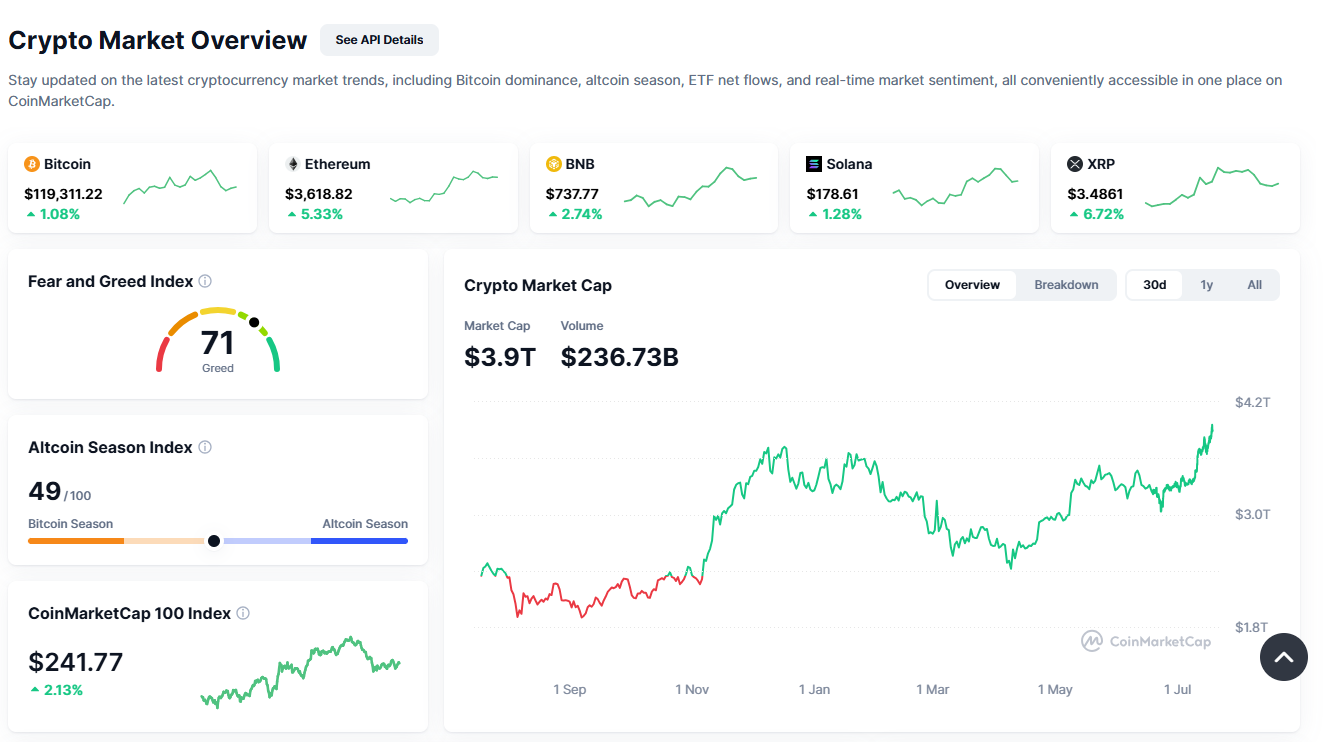Image resolution: width=1324 pixels, height=742 pixels.
Task: Select the Overview chart view
Action: [972, 285]
